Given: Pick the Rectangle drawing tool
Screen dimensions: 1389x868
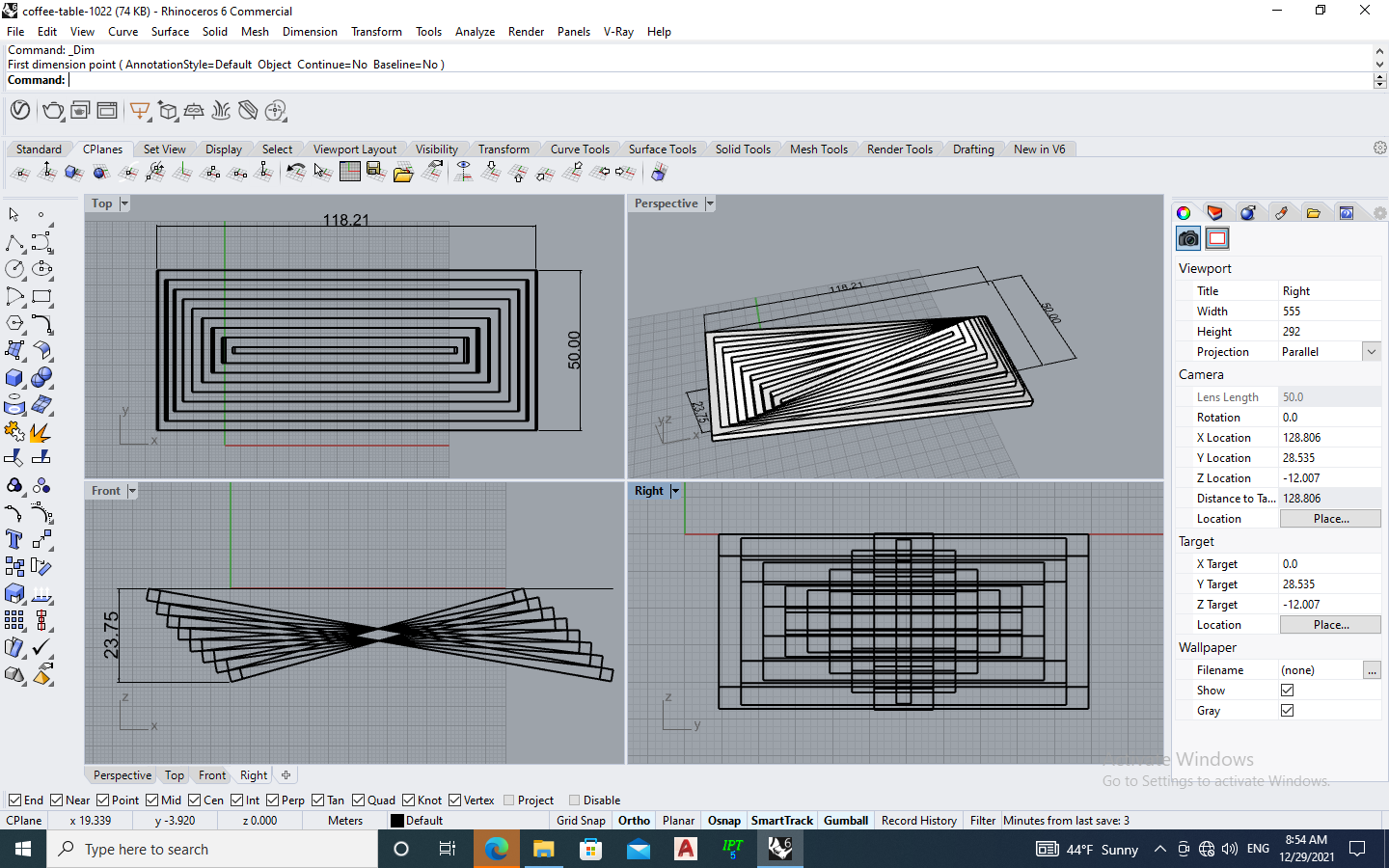Looking at the screenshot, I should [41, 296].
